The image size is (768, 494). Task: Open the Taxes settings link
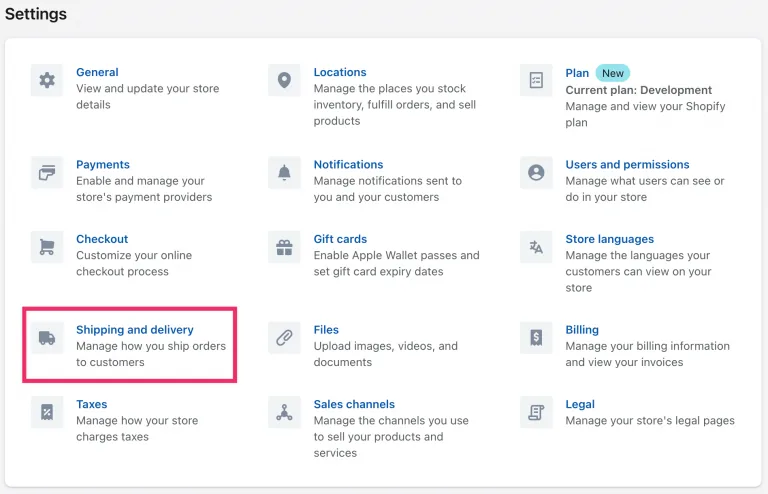pyautogui.click(x=92, y=404)
